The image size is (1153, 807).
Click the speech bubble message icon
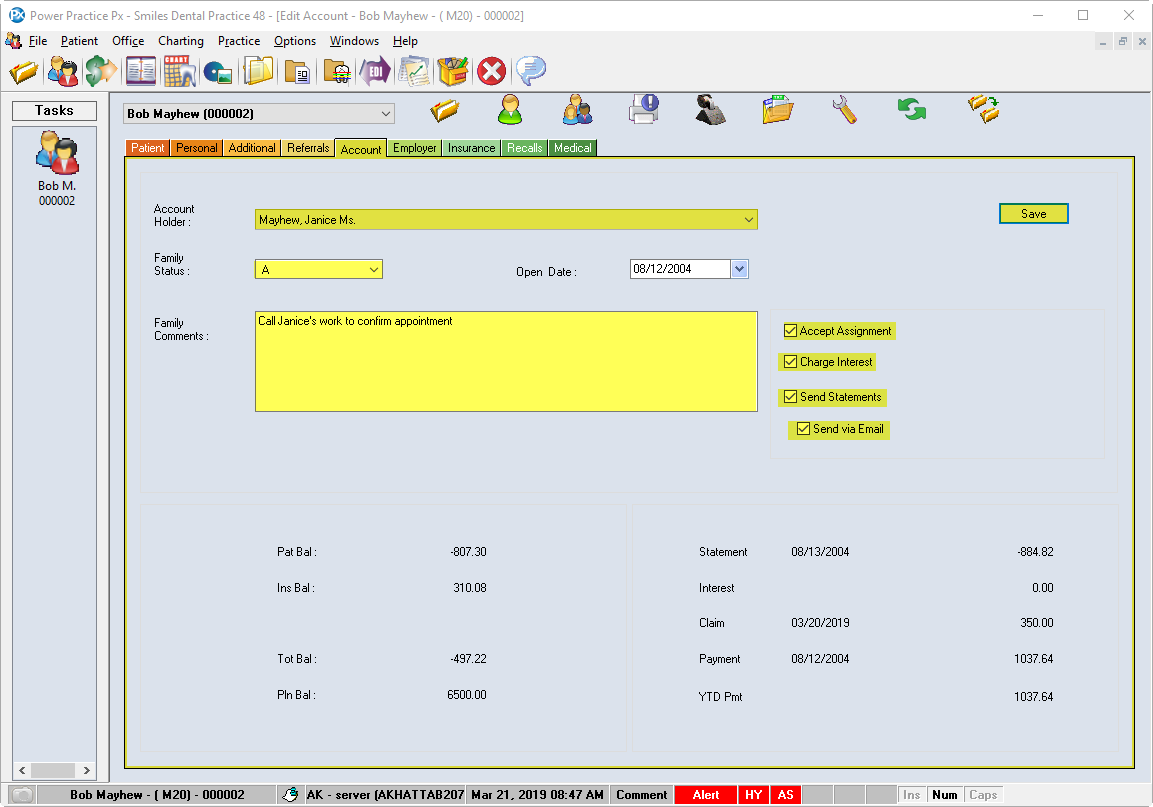click(x=530, y=72)
